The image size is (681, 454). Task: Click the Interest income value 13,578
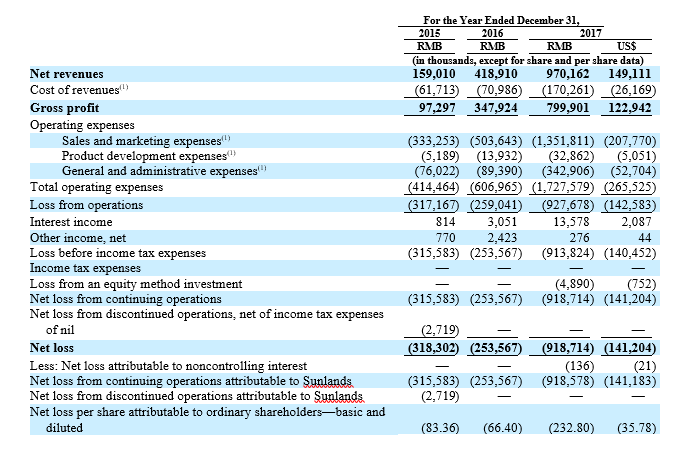[571, 222]
